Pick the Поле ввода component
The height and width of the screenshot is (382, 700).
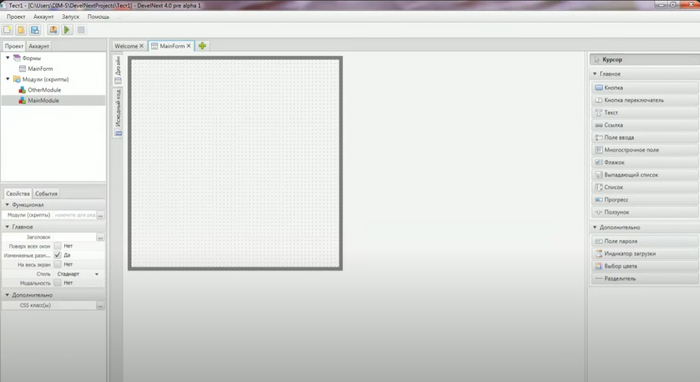point(645,137)
